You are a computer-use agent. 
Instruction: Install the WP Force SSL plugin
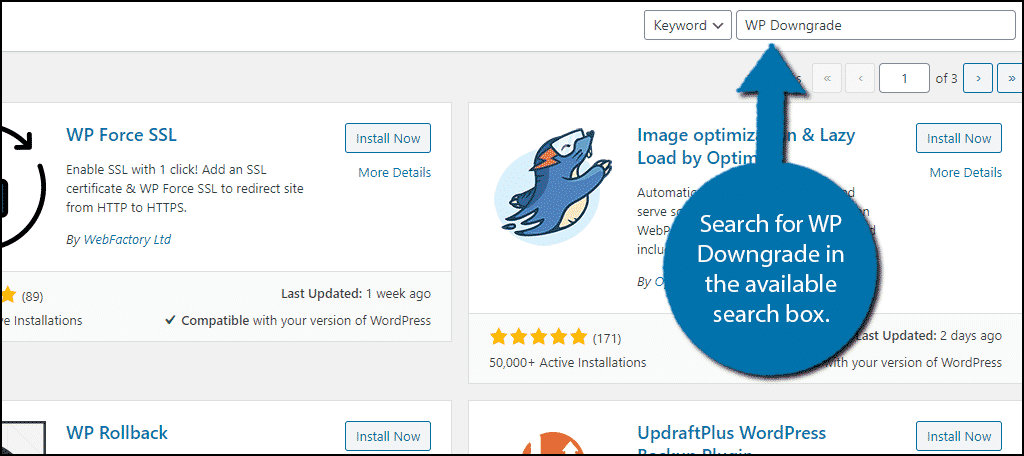pos(388,138)
